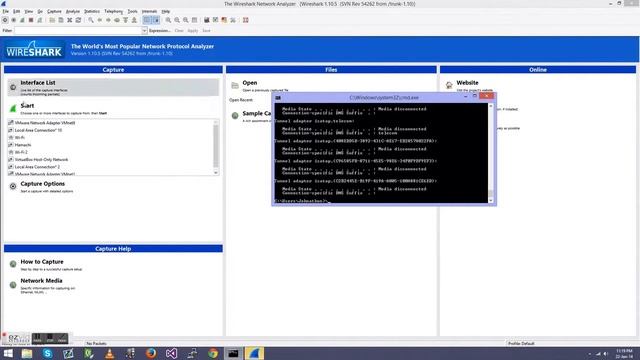Click the go forward arrow toolbar icon
Viewport: 640px width, 360px height.
coord(108,20)
